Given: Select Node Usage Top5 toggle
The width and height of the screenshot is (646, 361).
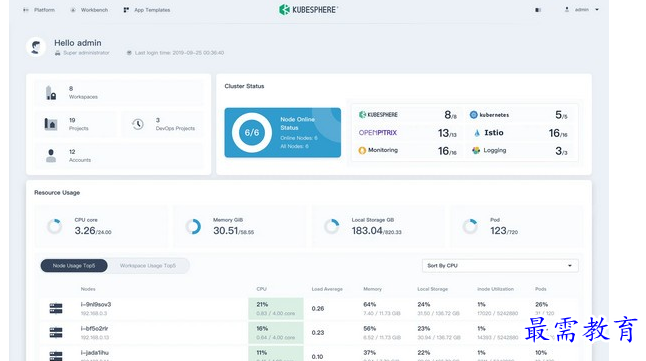Looking at the screenshot, I should point(74,266).
